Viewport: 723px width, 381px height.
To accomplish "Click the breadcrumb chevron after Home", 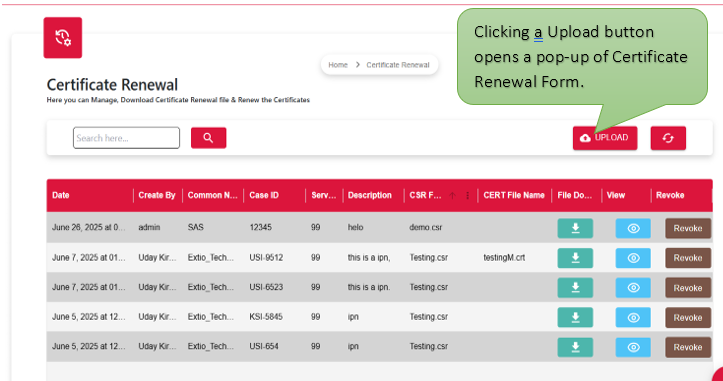I will click(x=357, y=65).
